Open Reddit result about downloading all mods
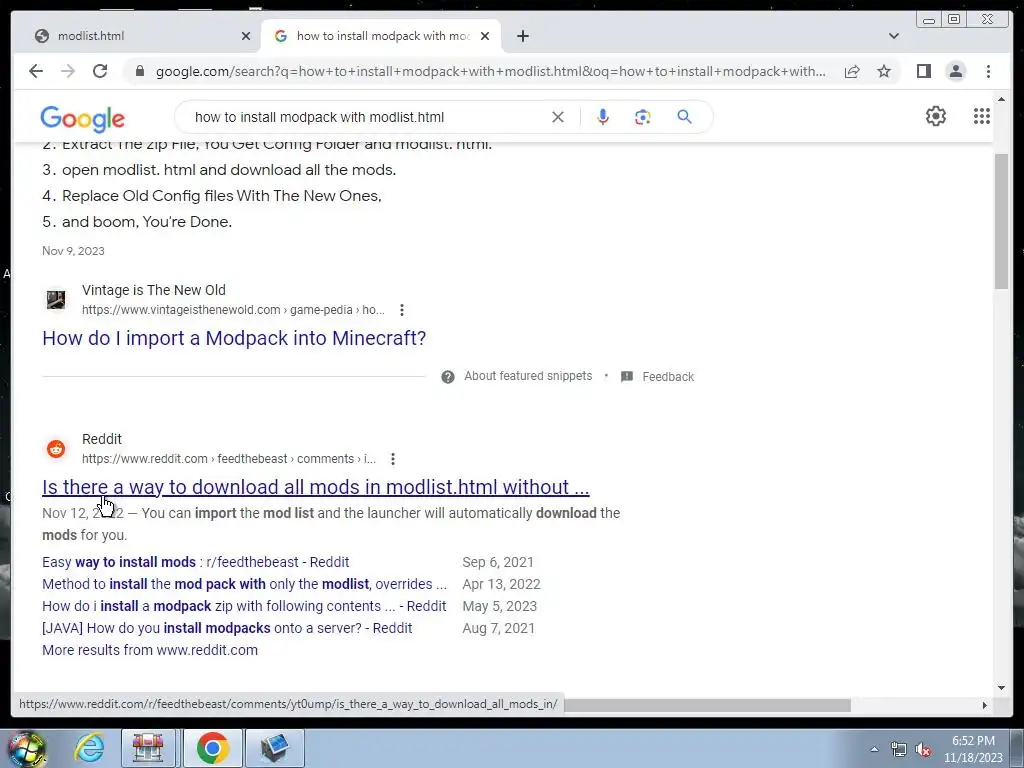 click(x=315, y=487)
